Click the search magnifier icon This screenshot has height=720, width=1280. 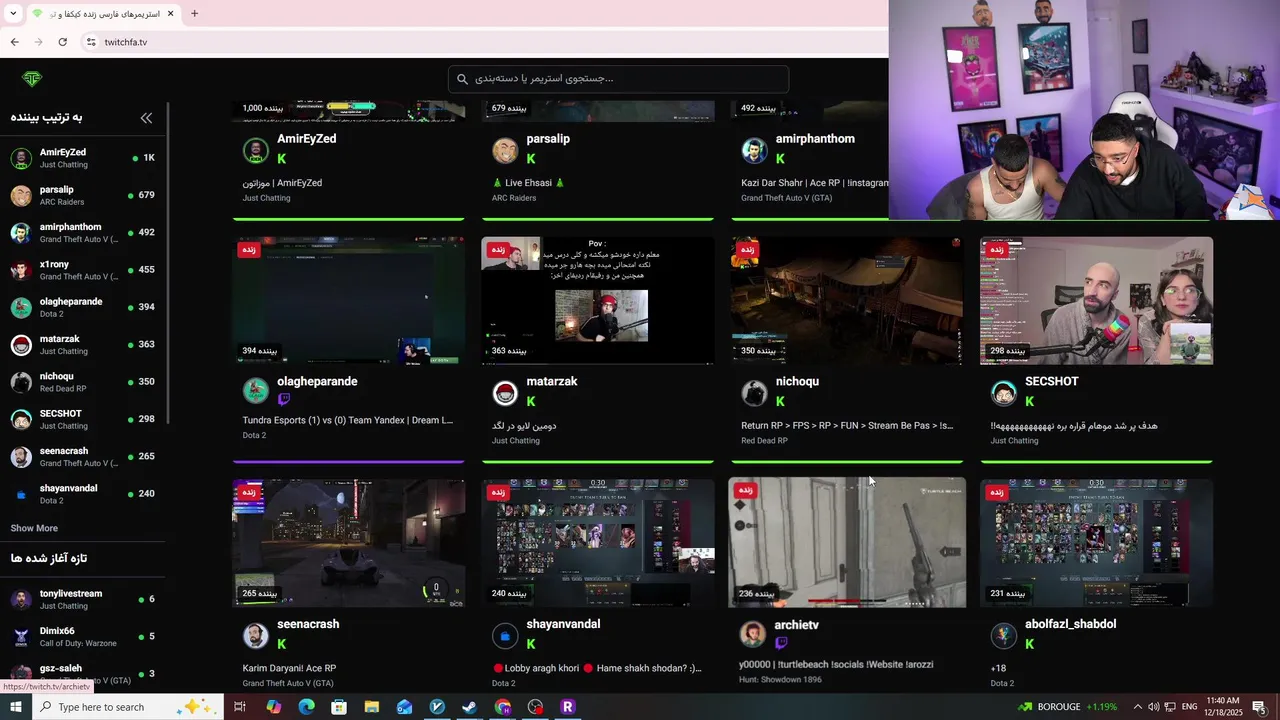coord(462,79)
